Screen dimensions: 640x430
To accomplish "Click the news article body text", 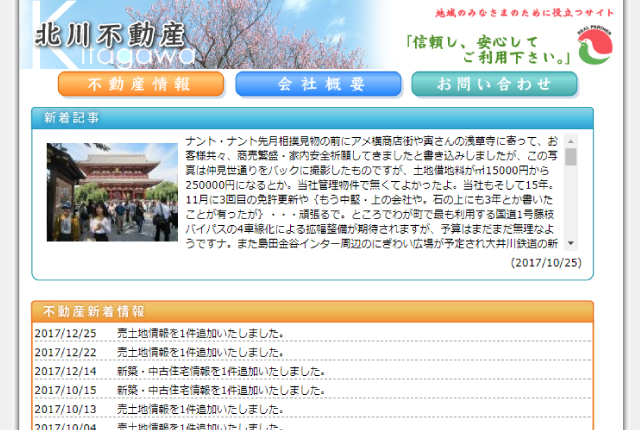I will coord(371,192).
